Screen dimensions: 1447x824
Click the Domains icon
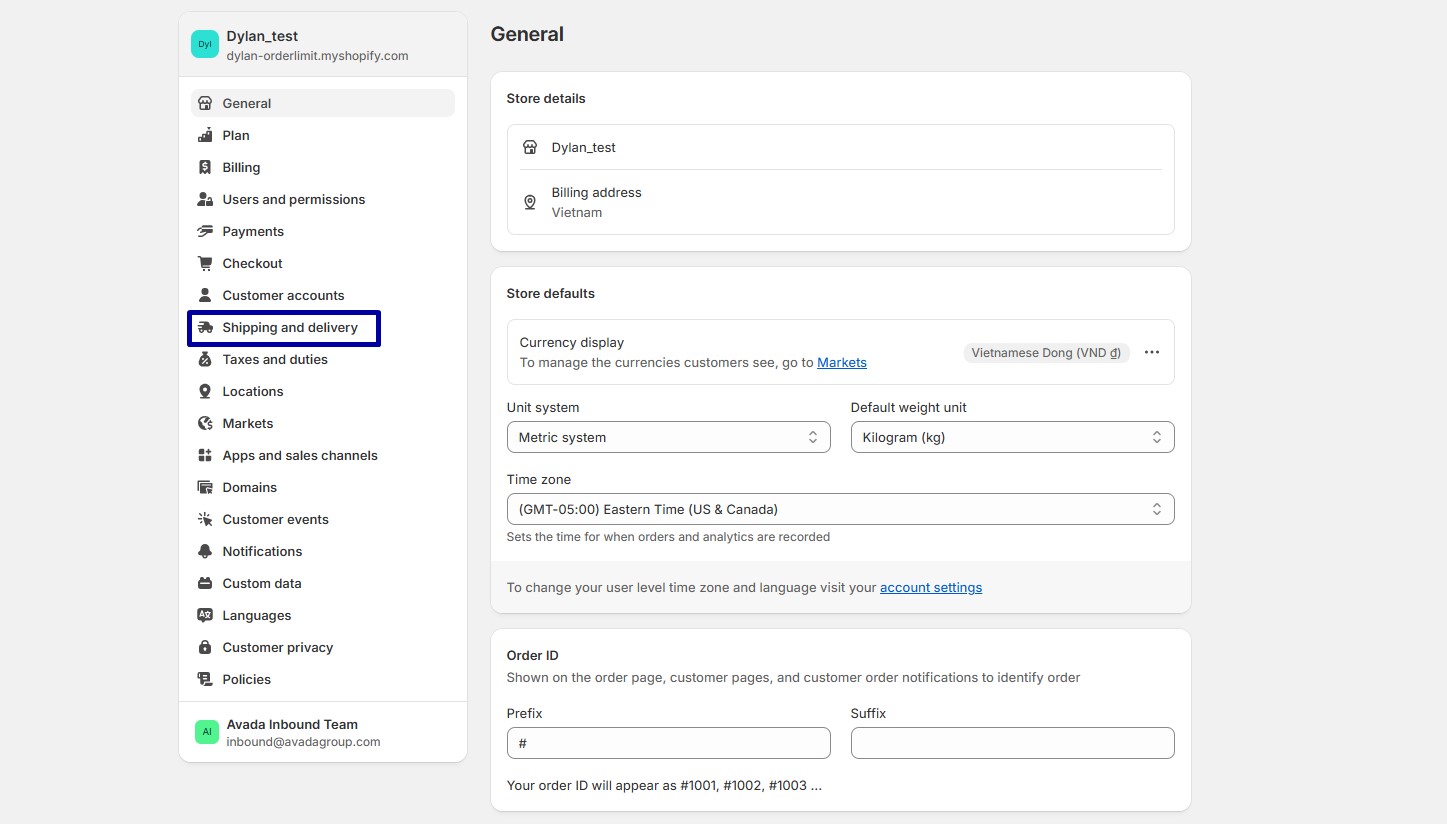coord(205,487)
